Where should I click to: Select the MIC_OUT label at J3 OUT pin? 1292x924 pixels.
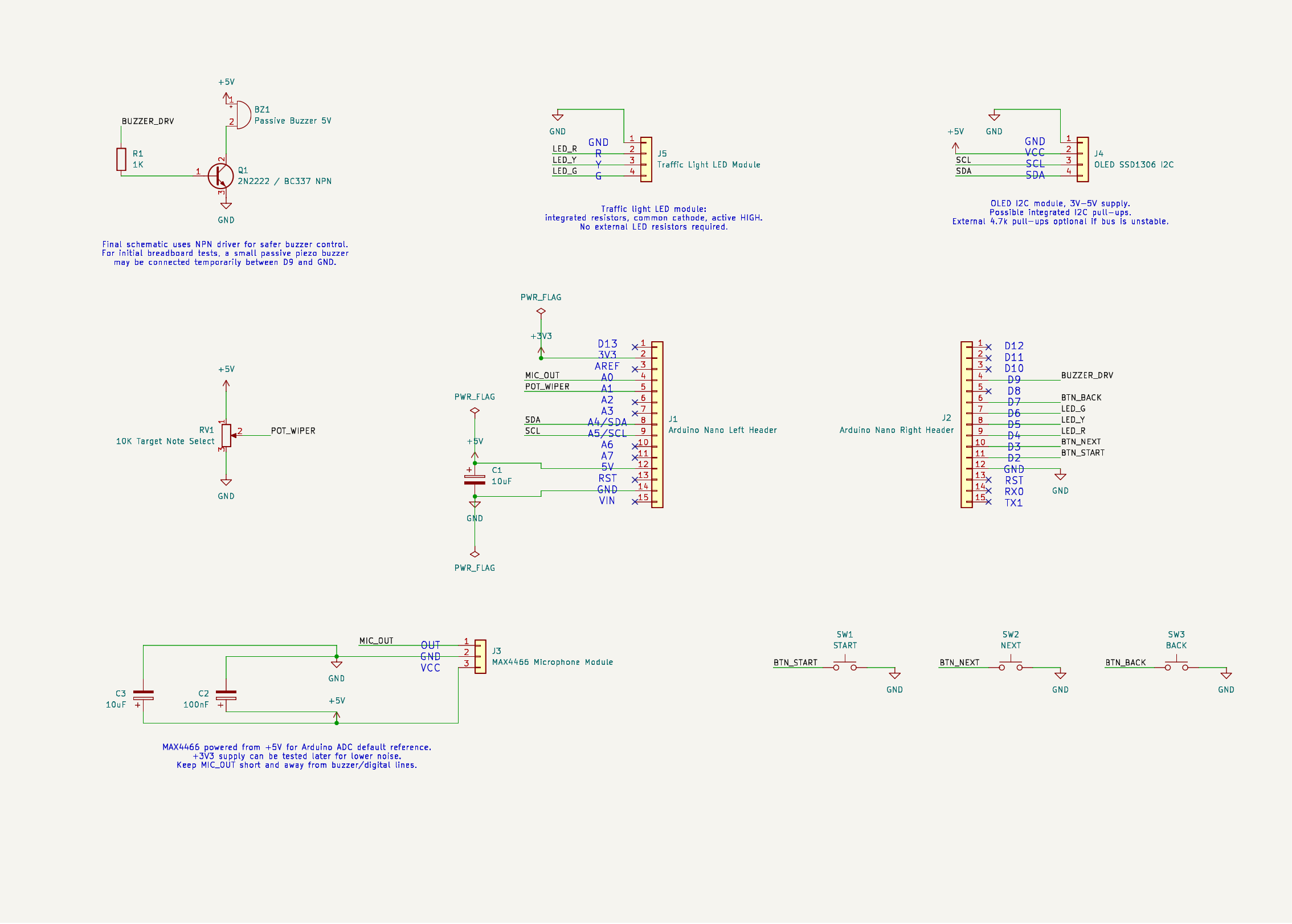377,641
